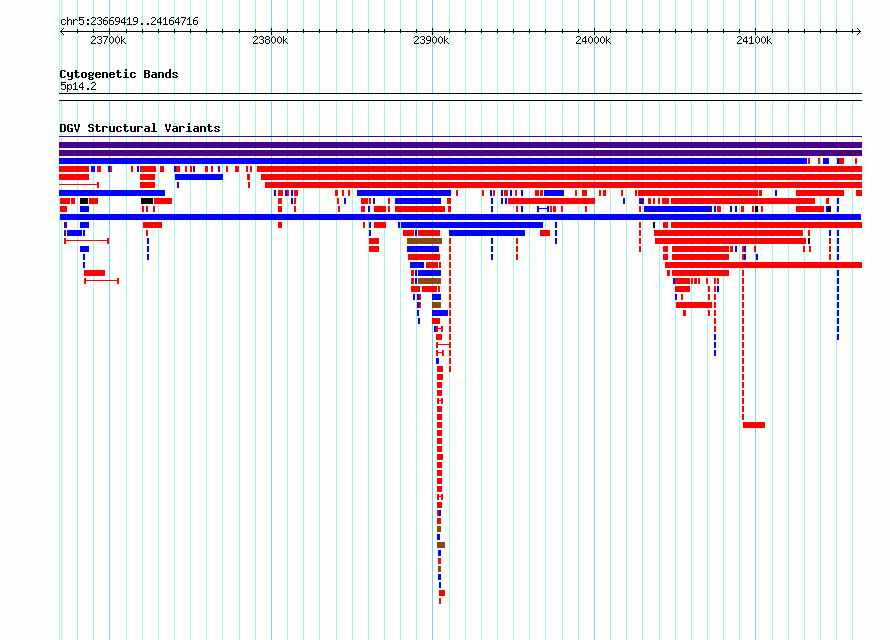Screen dimensions: 890x640
Task: Select the black variant block left of 23700k
Action: [84, 201]
